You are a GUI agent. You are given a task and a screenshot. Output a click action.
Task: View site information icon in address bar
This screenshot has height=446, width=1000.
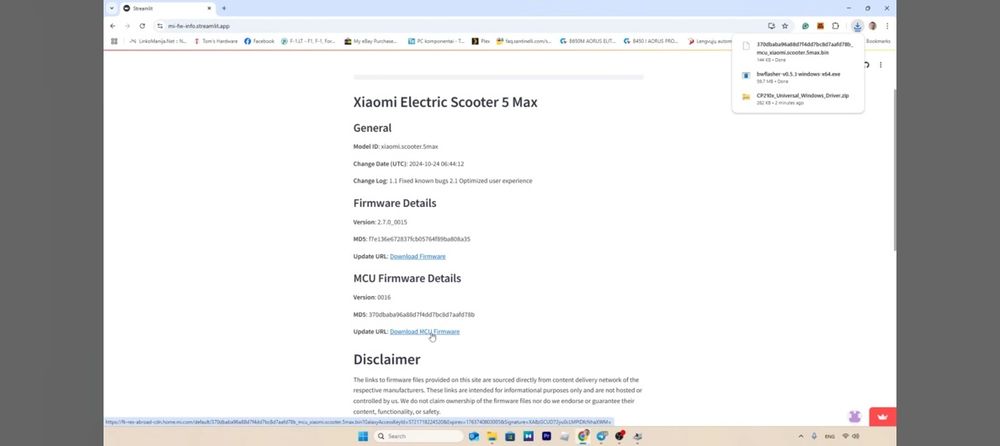[160, 26]
